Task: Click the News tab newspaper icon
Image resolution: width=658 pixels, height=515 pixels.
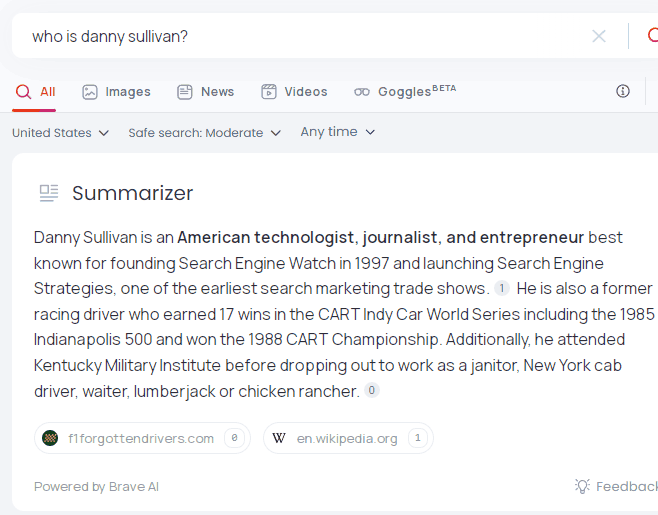Action: point(185,92)
